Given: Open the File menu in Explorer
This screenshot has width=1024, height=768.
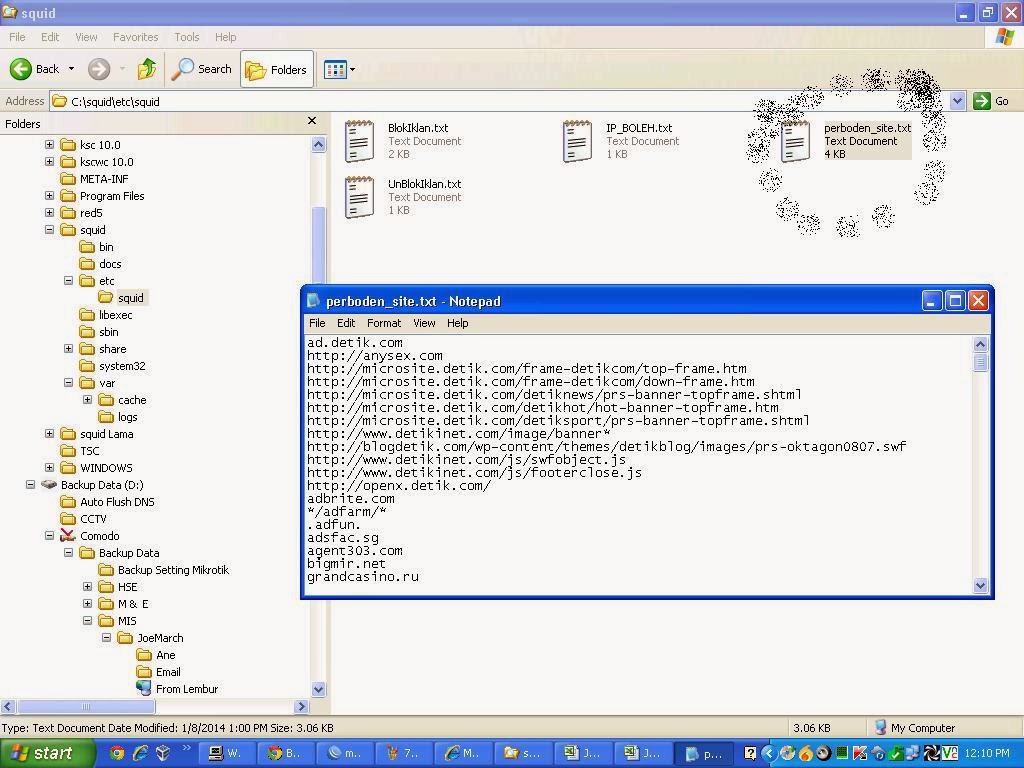Looking at the screenshot, I should (17, 37).
